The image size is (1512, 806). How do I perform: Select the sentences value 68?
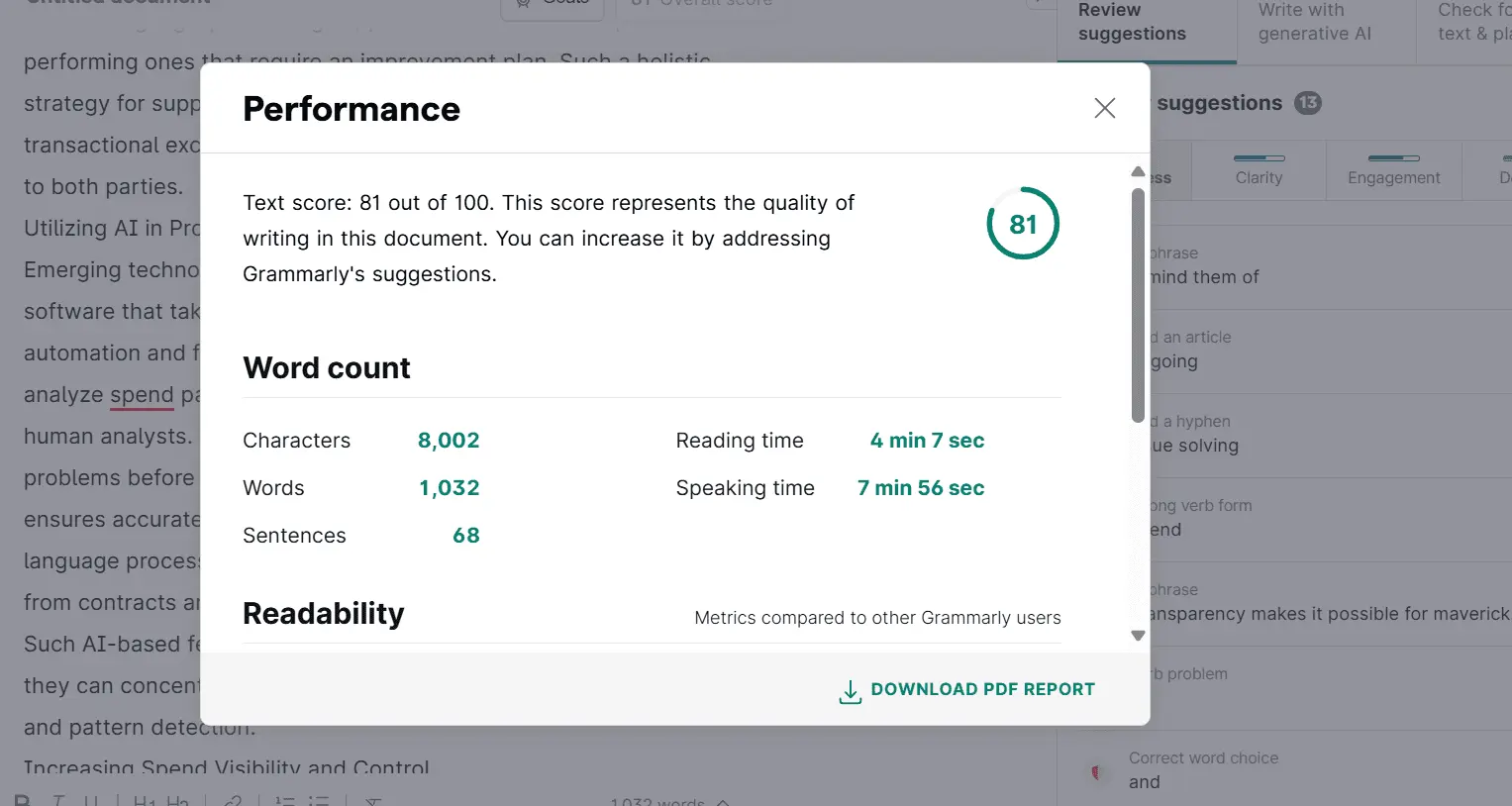(x=466, y=536)
